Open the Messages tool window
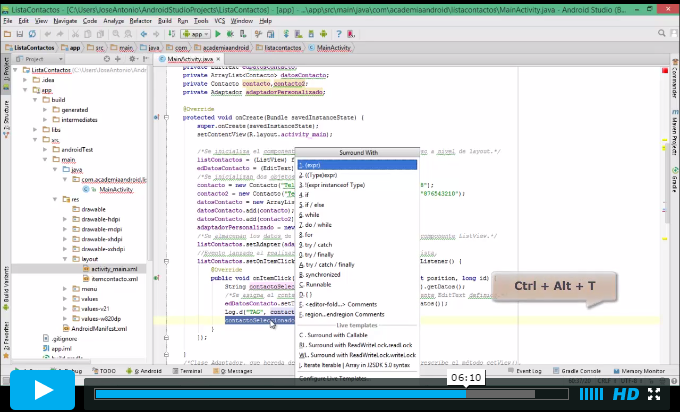Viewport: 680px width, 412px height. point(233,371)
